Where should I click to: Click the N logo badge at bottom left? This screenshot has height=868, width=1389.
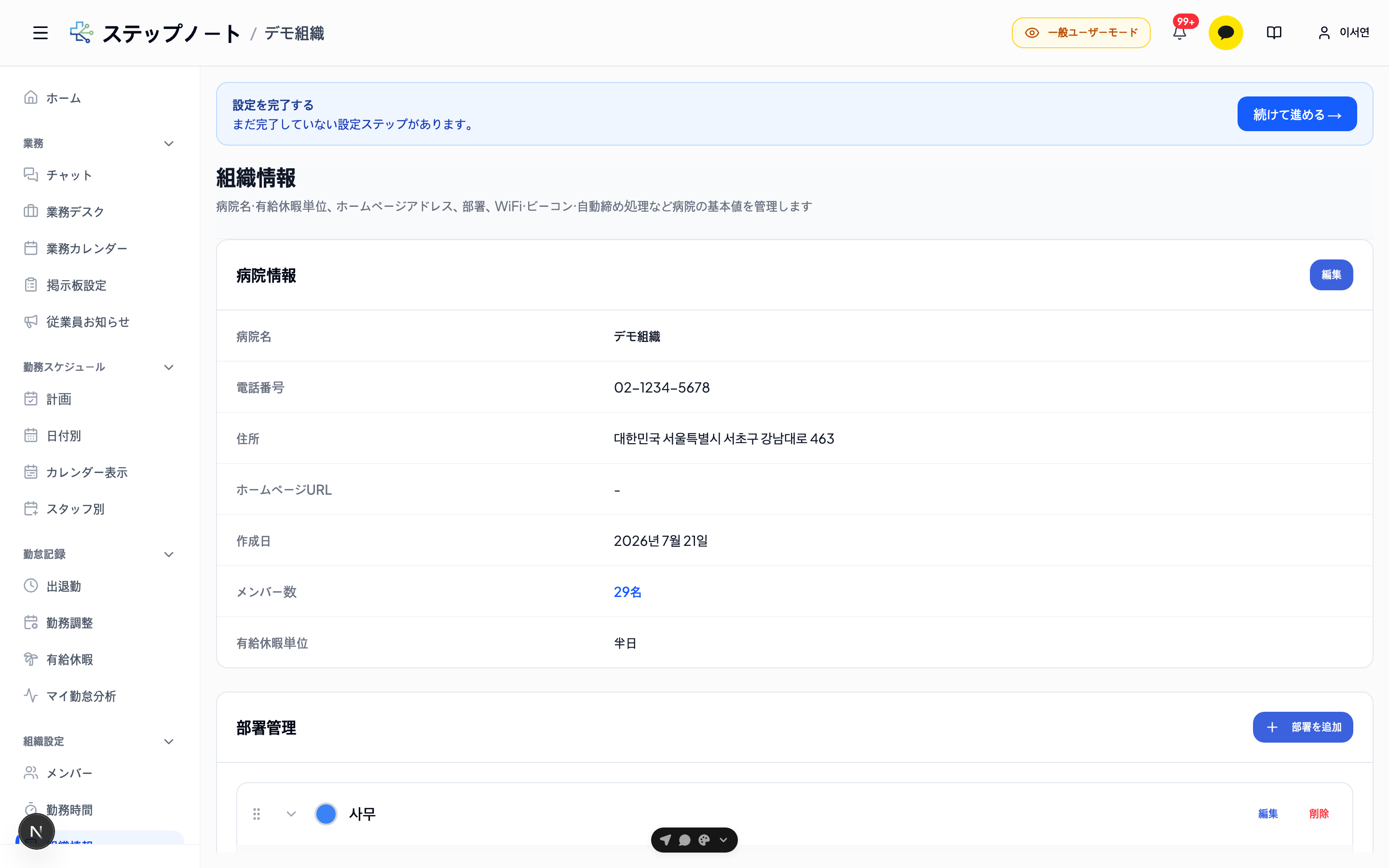point(36,831)
